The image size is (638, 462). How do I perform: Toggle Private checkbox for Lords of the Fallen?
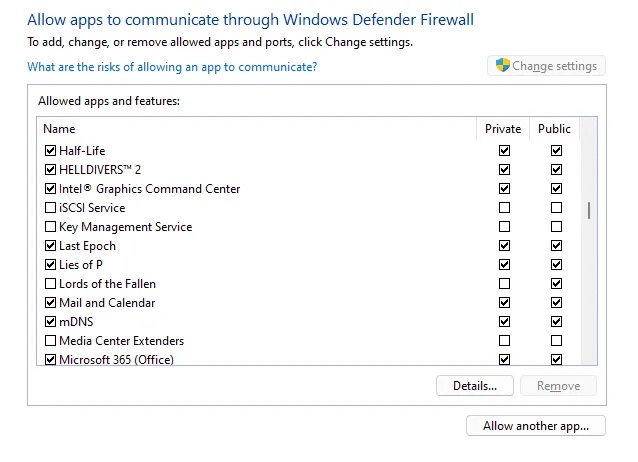coord(504,284)
